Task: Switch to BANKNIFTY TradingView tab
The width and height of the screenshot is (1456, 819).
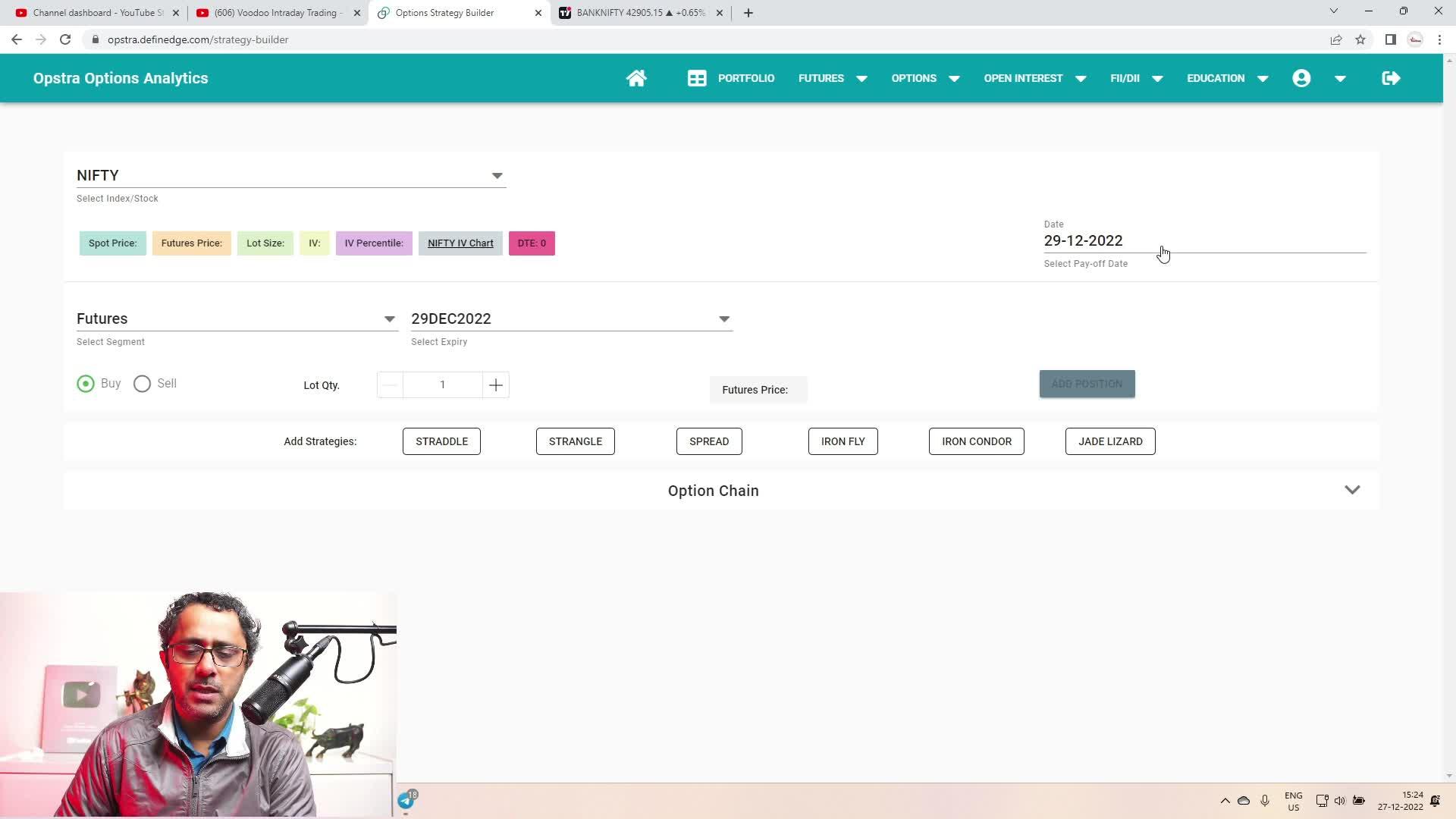Action: point(641,13)
